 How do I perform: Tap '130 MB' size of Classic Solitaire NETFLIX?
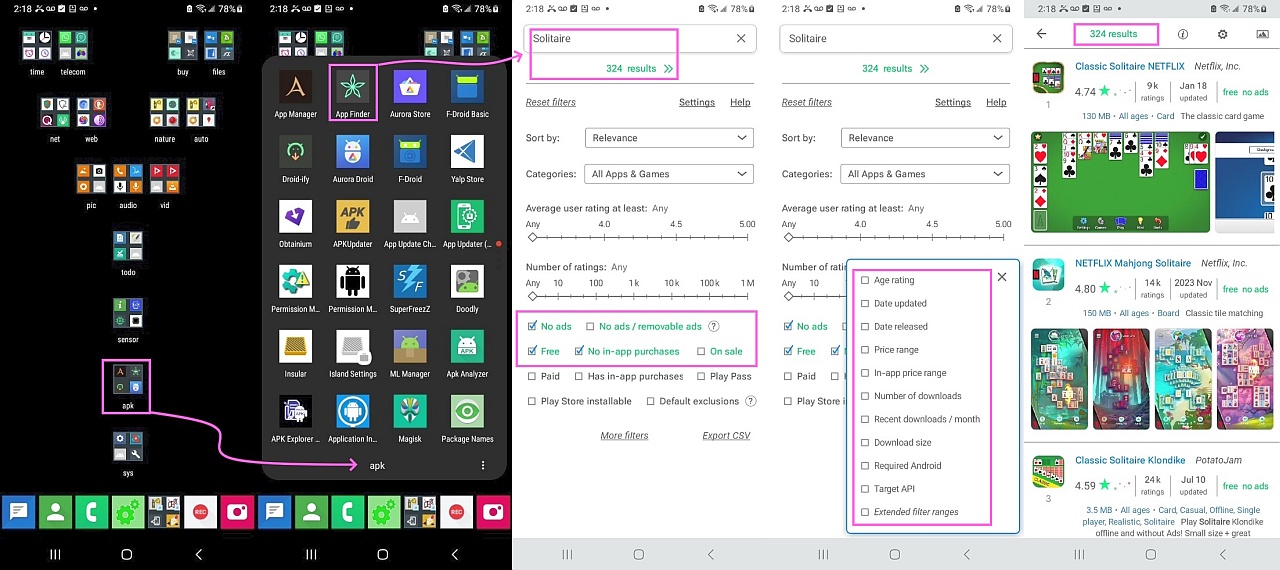[1097, 116]
